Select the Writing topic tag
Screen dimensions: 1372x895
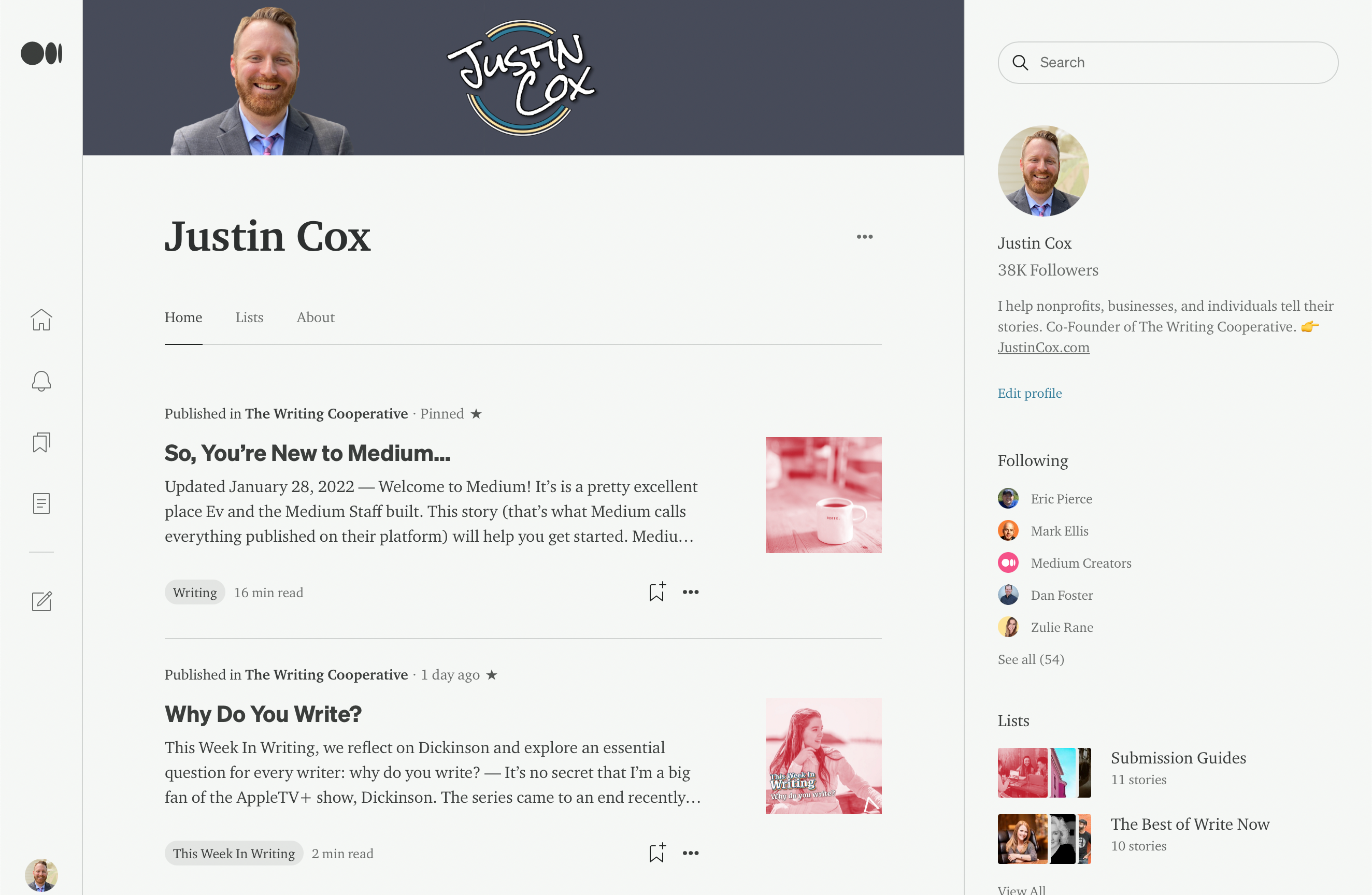[195, 593]
